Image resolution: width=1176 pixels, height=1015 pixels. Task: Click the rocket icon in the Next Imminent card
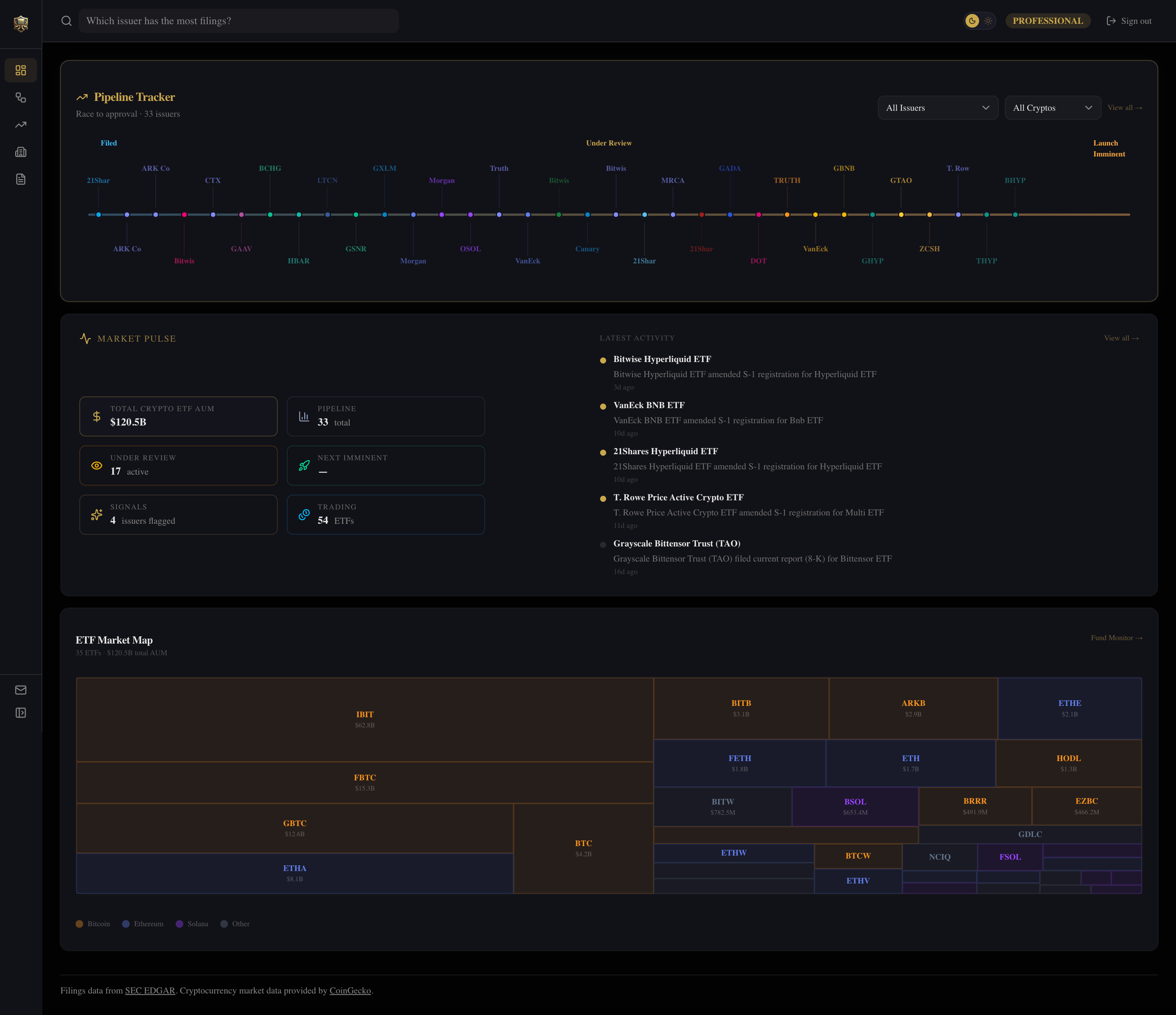[x=304, y=466]
